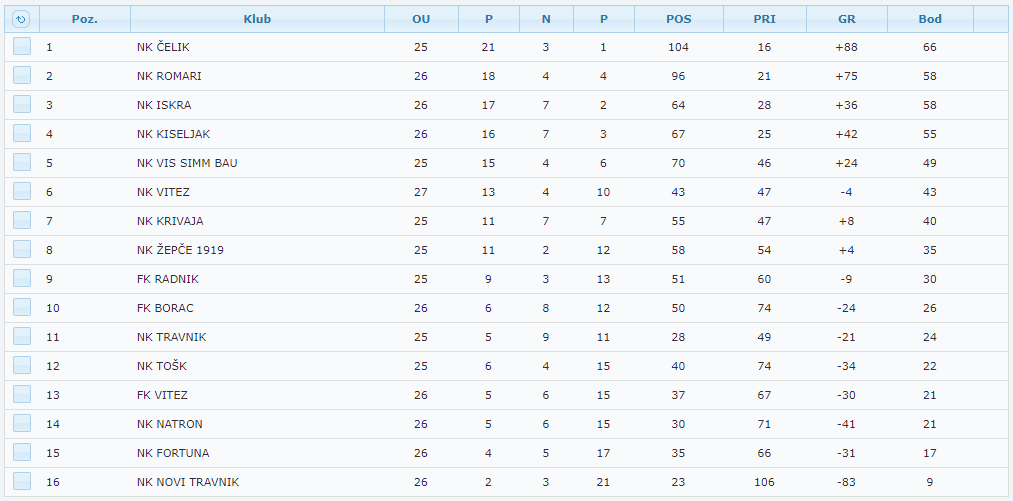Select checkbox next to NK KRIVAJA
The width and height of the screenshot is (1013, 501).
point(22,221)
